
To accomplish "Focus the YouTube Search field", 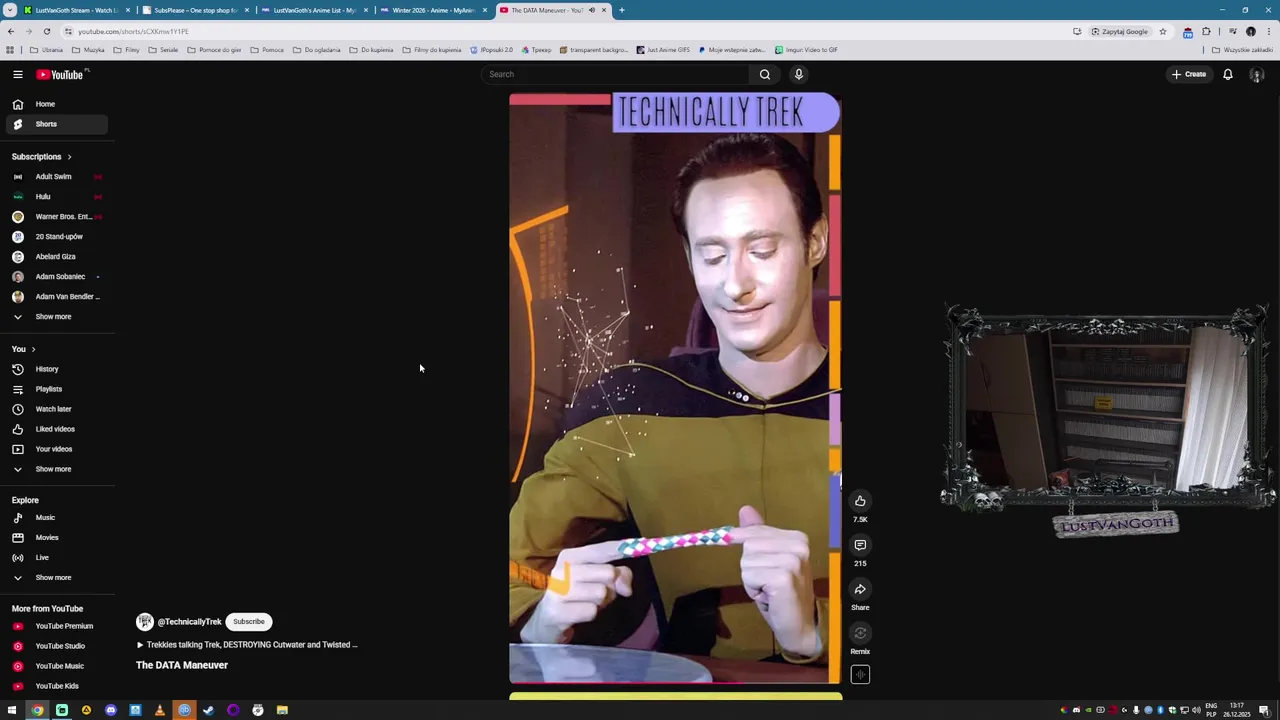I will click(615, 74).
